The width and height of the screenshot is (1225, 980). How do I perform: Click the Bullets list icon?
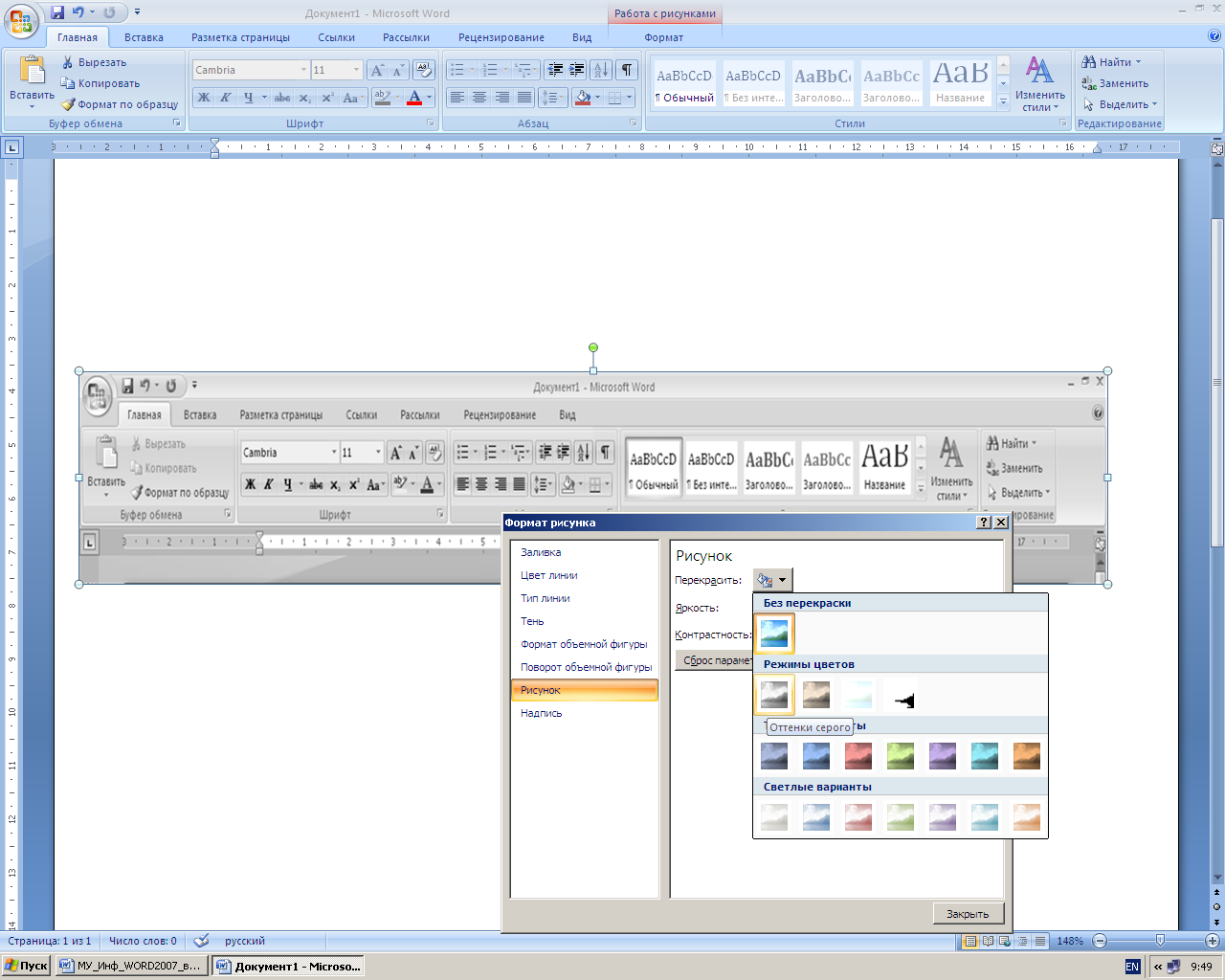457,70
